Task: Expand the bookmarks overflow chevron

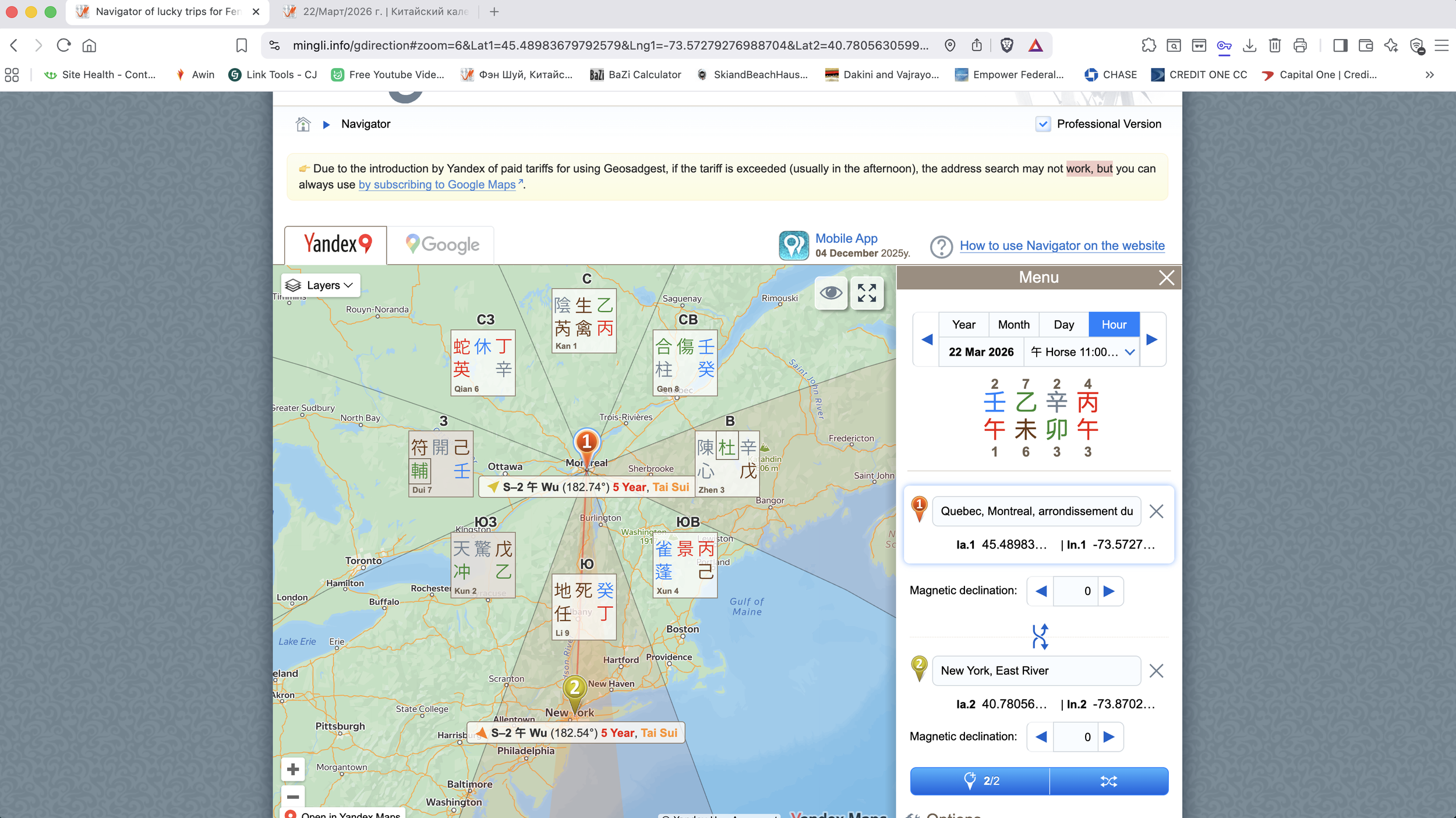Action: click(x=1429, y=75)
